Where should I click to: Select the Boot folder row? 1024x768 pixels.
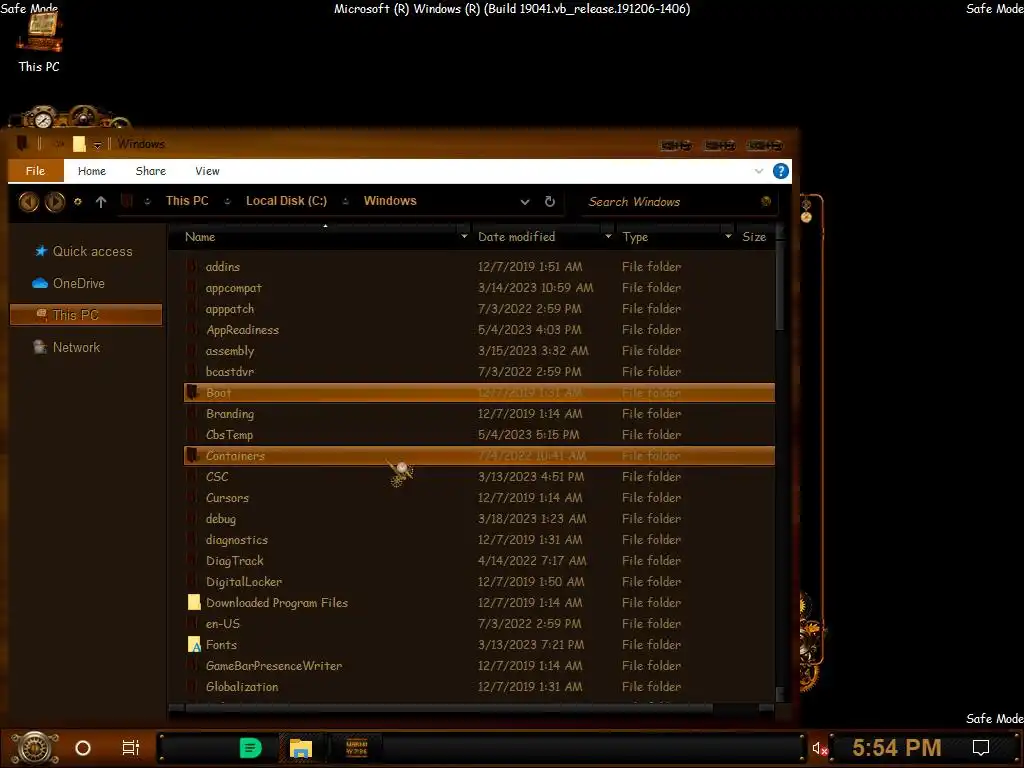pyautogui.click(x=479, y=392)
